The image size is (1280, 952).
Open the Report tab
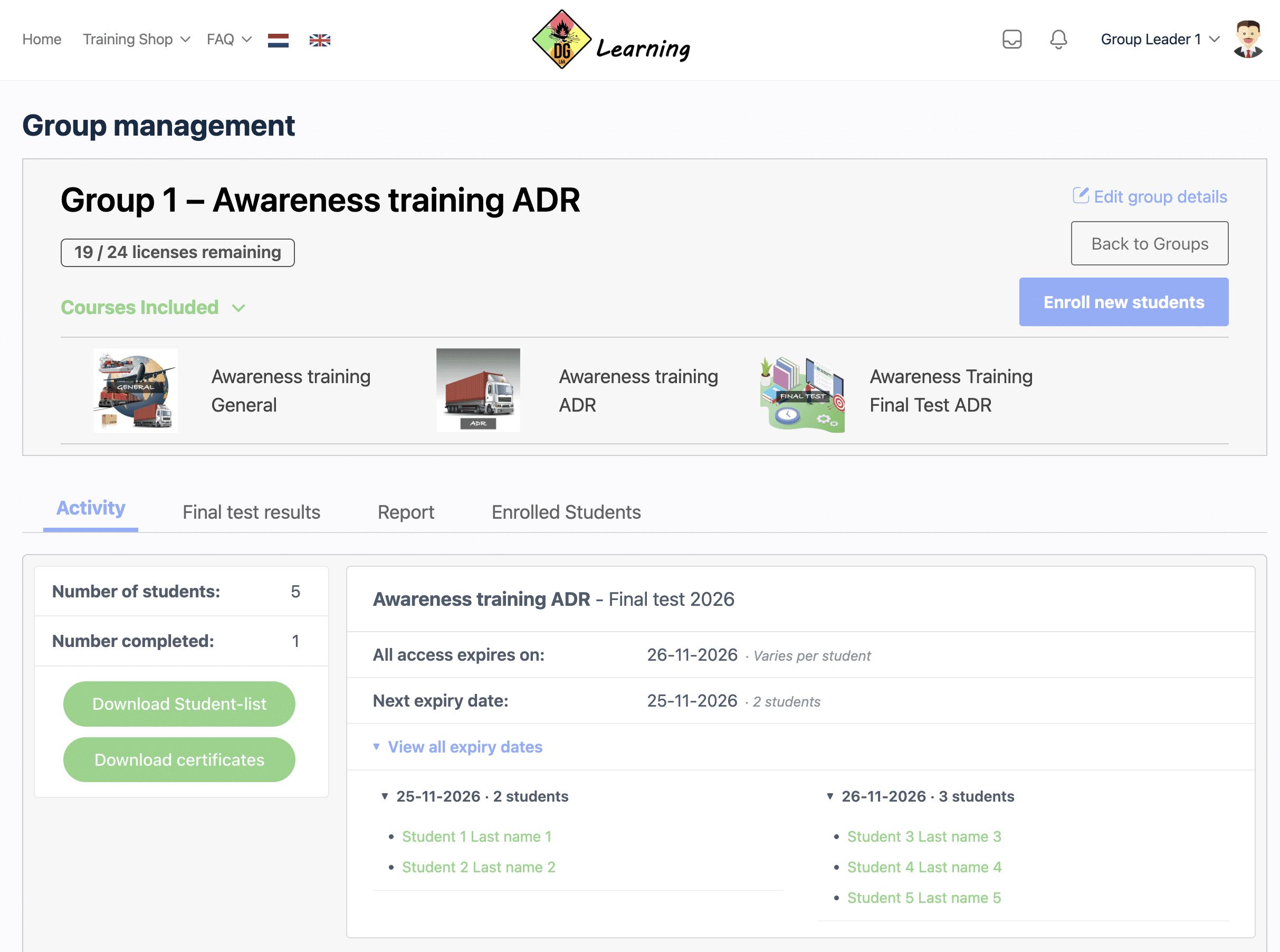point(406,512)
